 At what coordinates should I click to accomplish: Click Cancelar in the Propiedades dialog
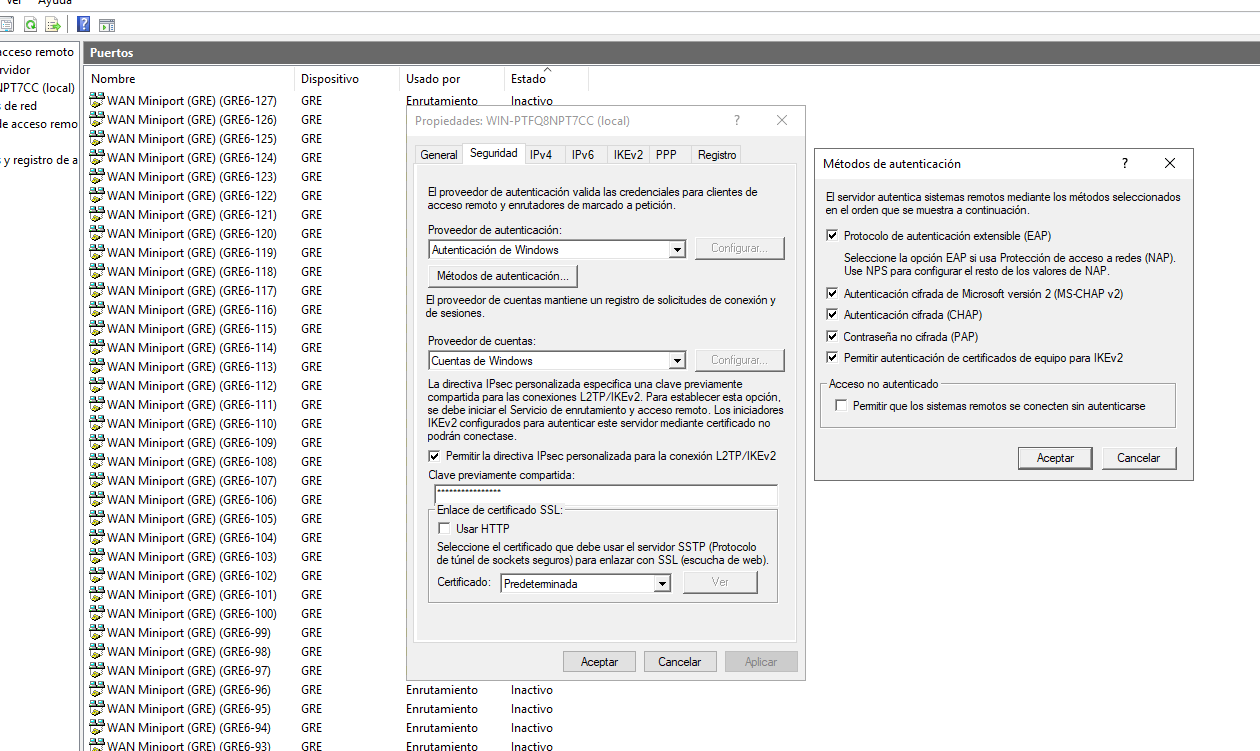(680, 662)
